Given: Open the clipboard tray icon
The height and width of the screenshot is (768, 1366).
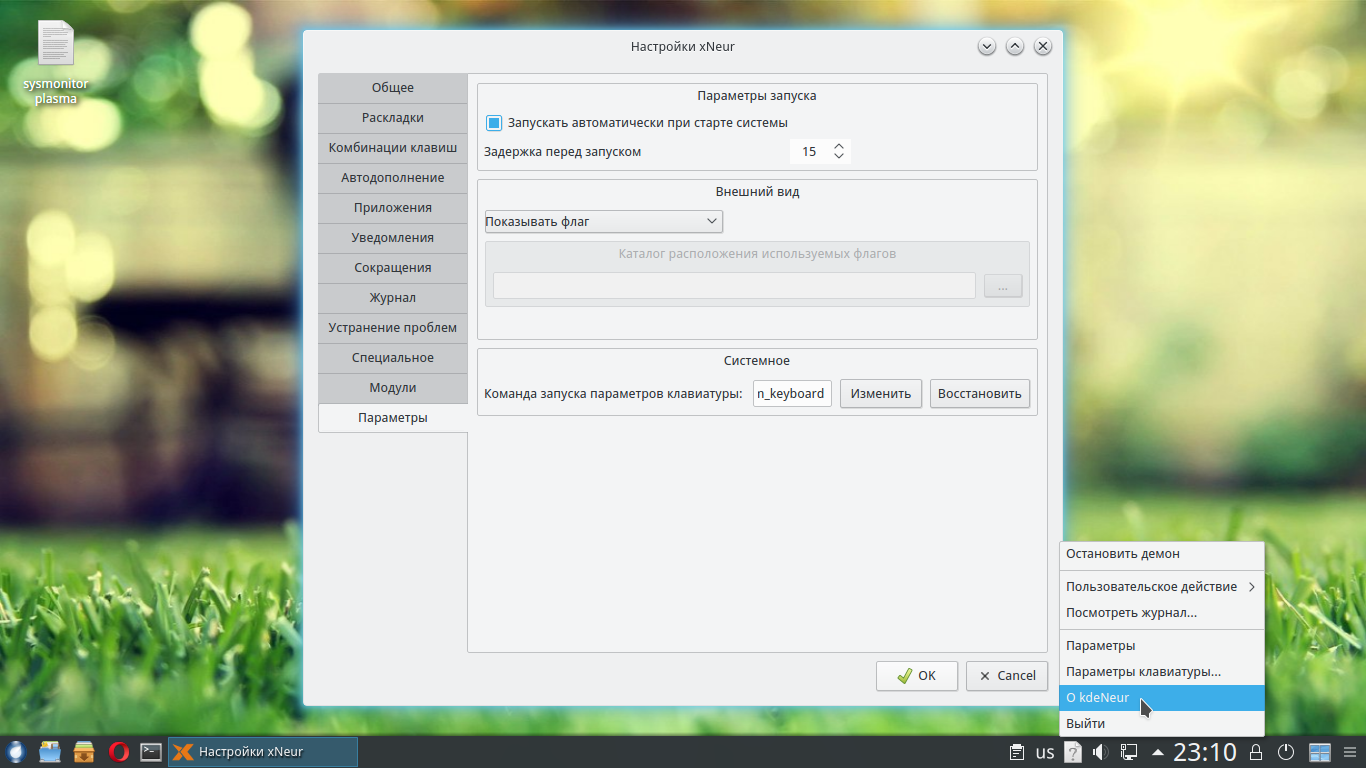Looking at the screenshot, I should pos(1017,752).
